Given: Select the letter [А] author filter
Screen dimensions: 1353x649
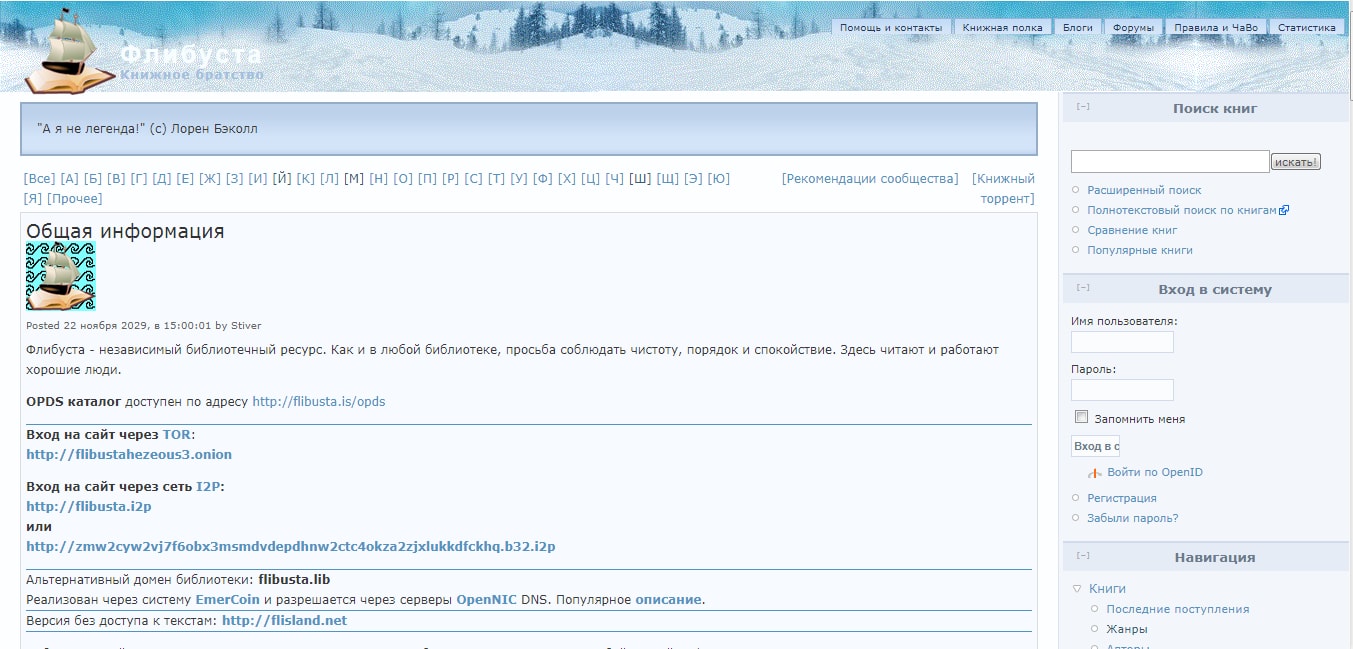Looking at the screenshot, I should [x=69, y=179].
